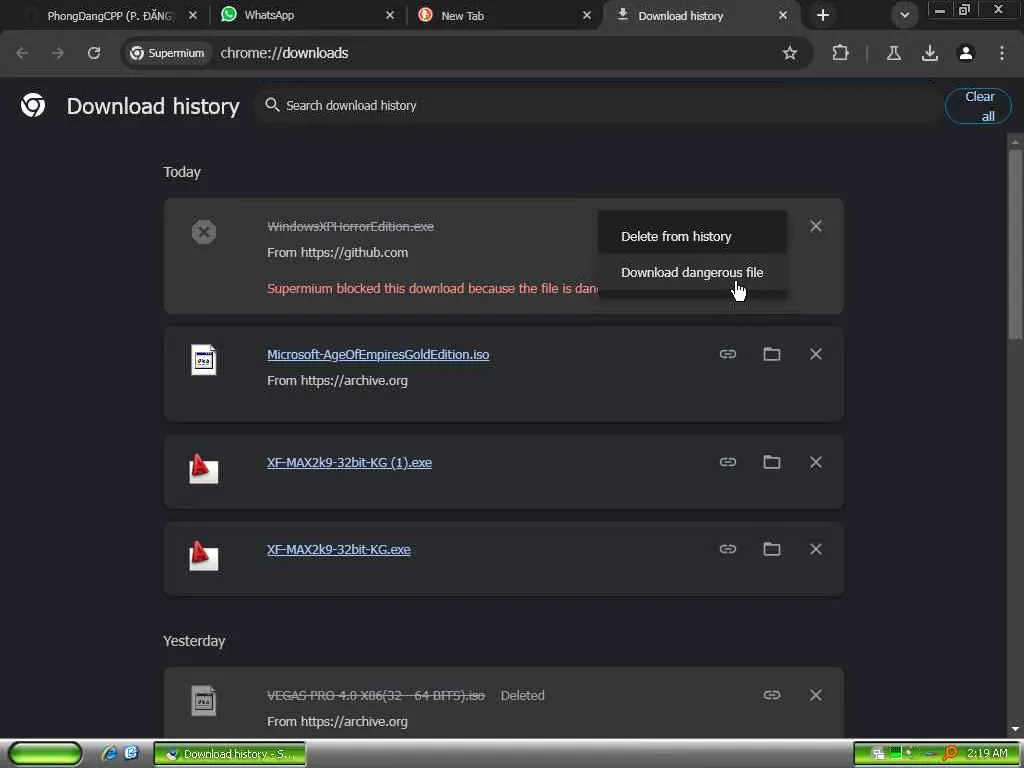Show XF-MAX2k9-32bit-KG.exe in folder
Image resolution: width=1024 pixels, height=768 pixels.
(772, 549)
